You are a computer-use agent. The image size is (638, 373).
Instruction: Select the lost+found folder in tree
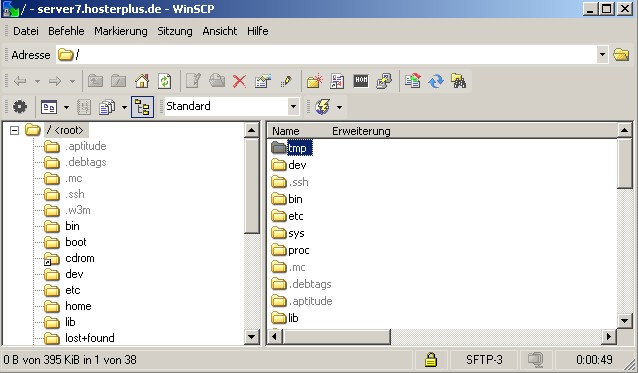click(x=90, y=338)
